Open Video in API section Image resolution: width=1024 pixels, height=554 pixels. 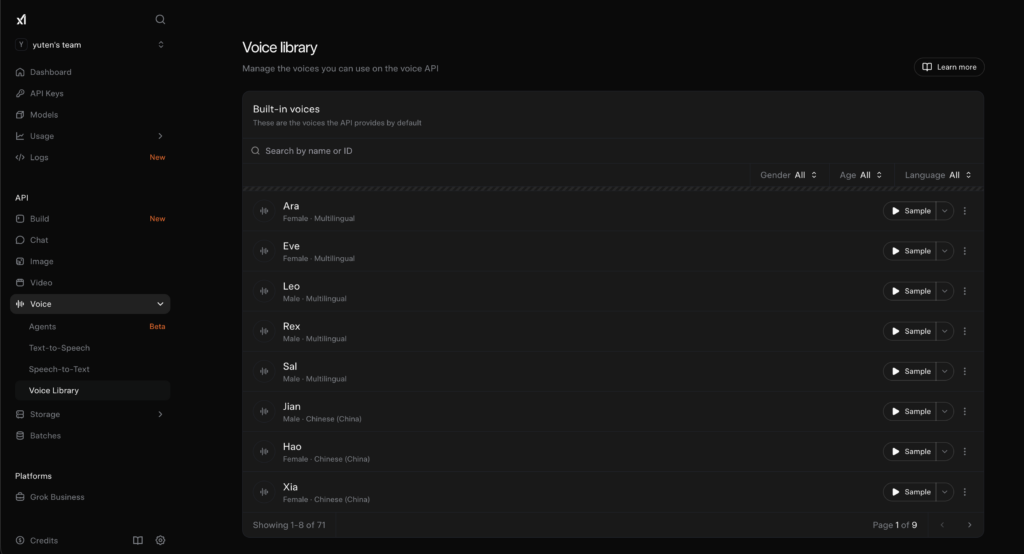point(90,283)
